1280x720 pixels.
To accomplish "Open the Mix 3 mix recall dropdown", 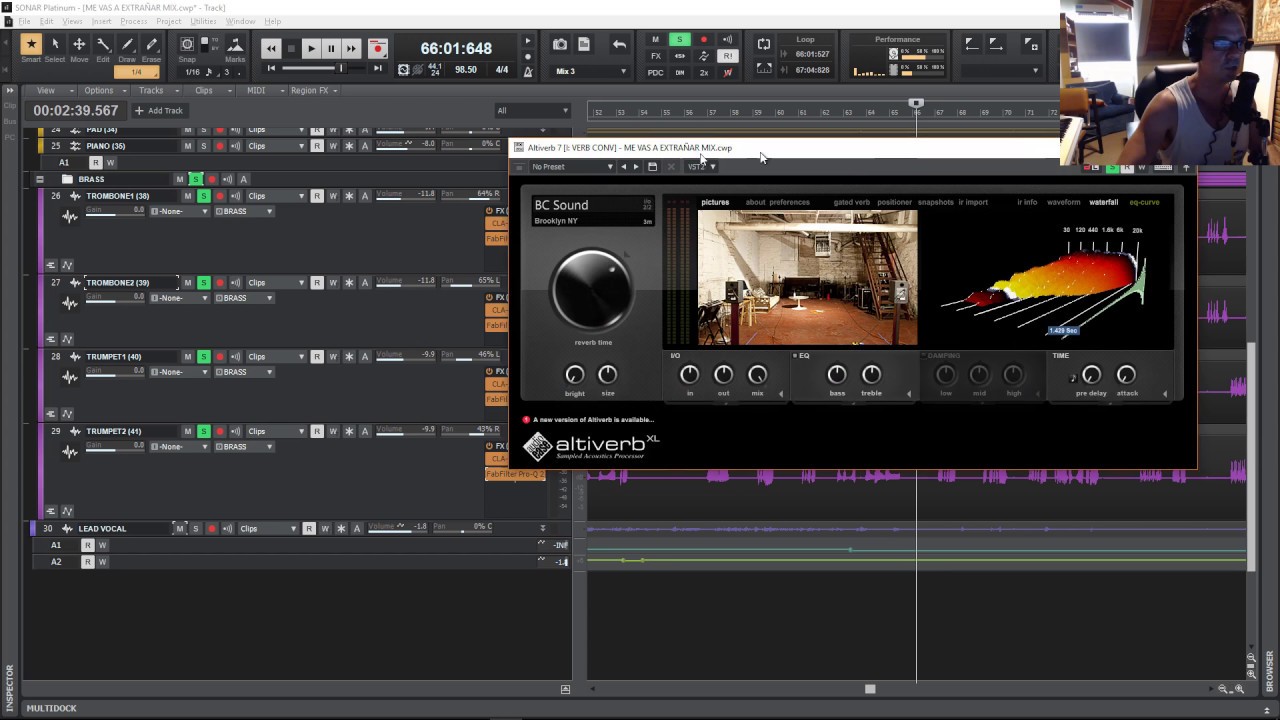I will click(592, 71).
